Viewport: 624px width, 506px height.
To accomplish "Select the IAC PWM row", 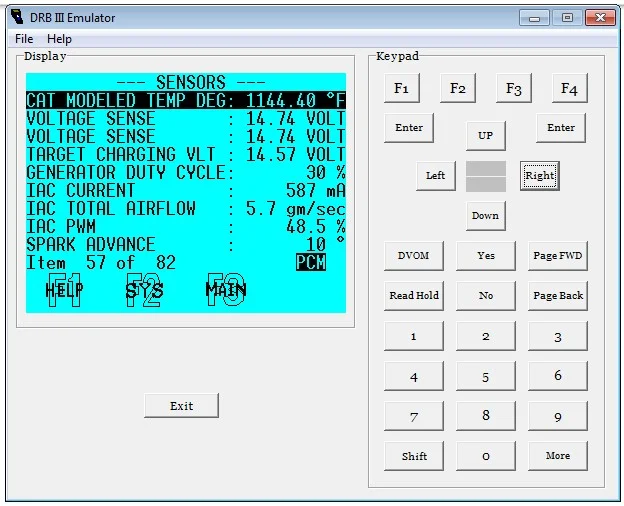I will [186, 227].
